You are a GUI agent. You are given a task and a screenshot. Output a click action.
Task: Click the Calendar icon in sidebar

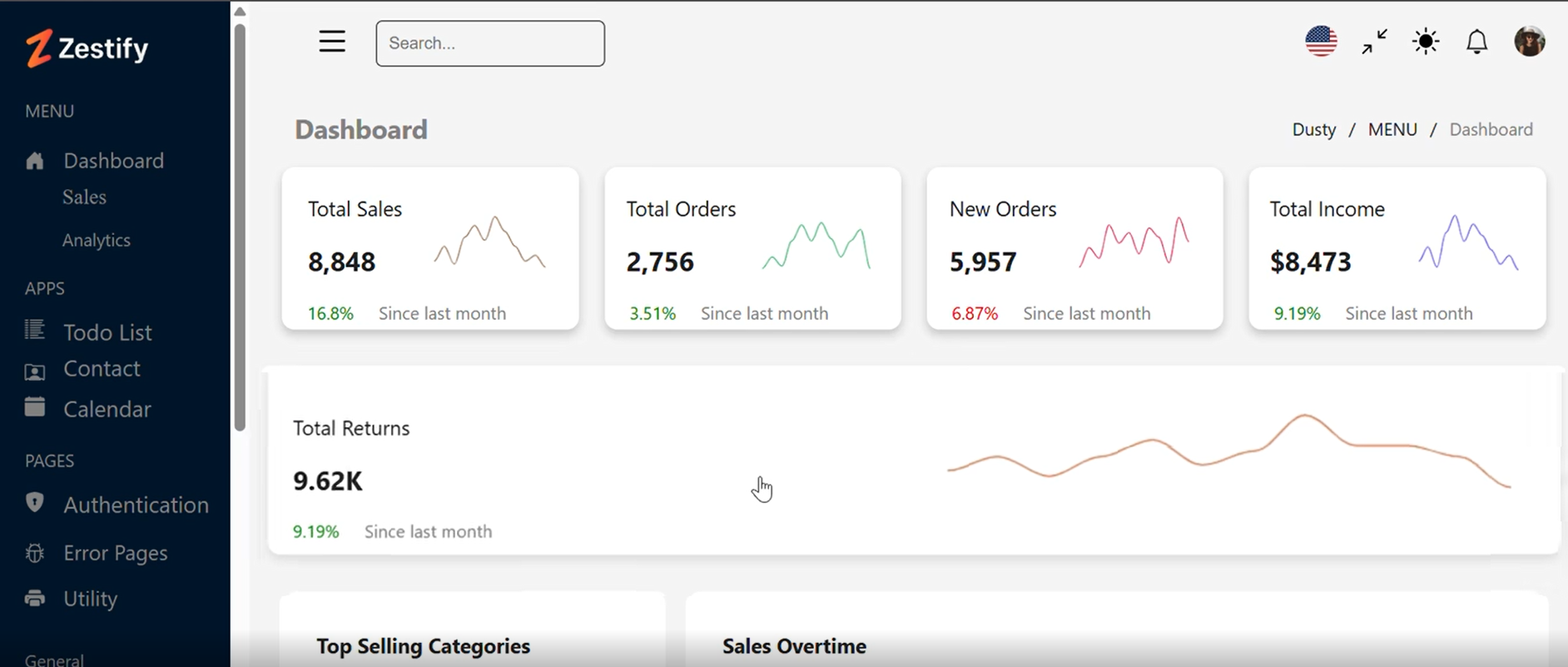[x=34, y=407]
